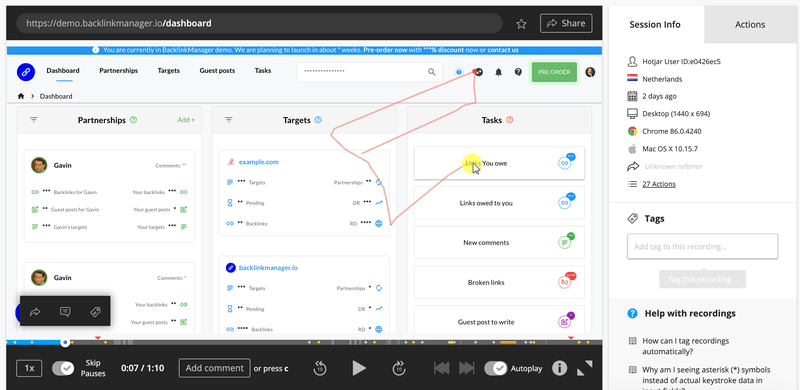This screenshot has height=390, width=800.
Task: Click the New comments green icon
Action: click(565, 242)
